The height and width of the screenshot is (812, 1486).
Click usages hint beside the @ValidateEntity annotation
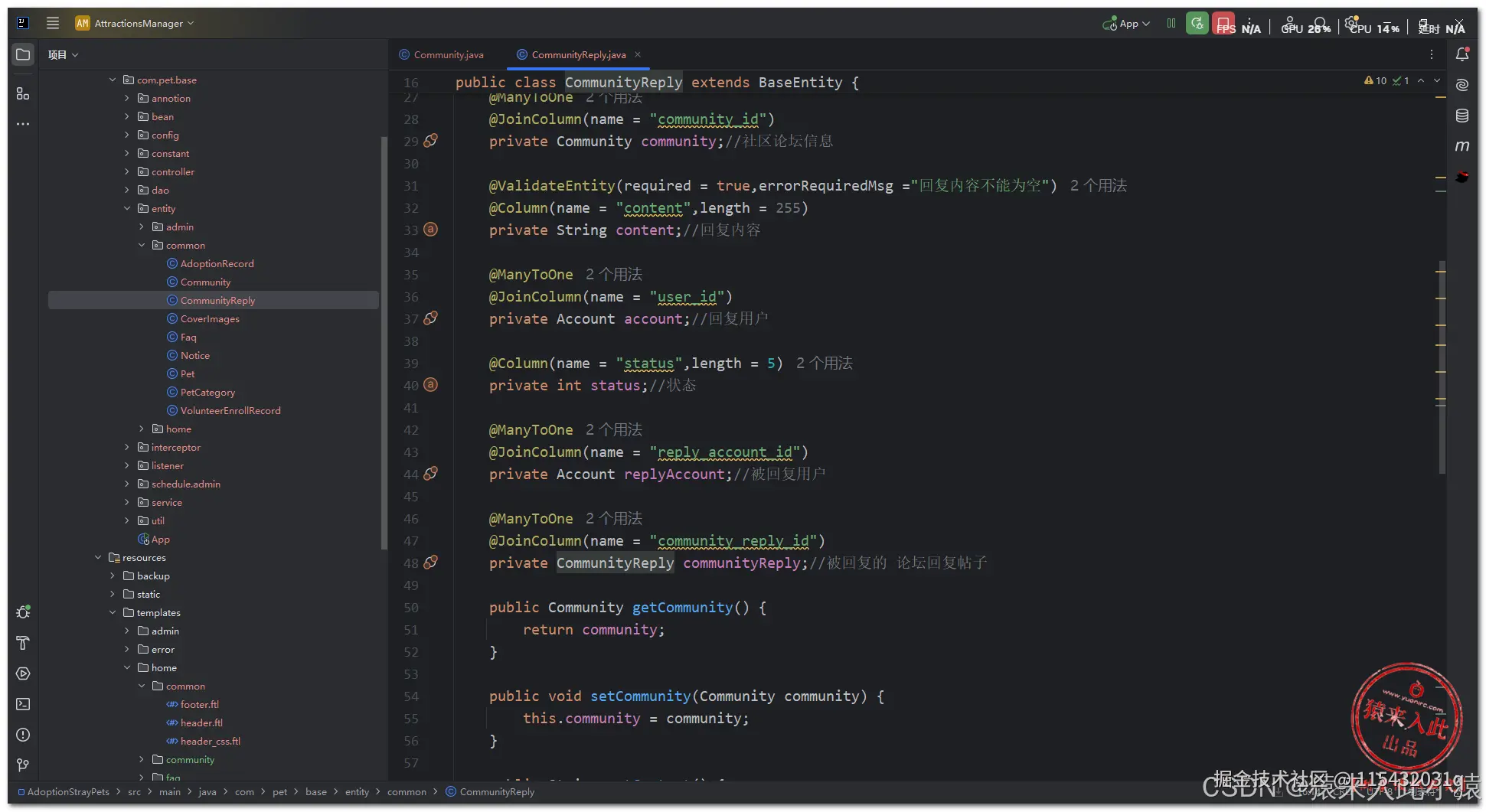(x=1099, y=185)
